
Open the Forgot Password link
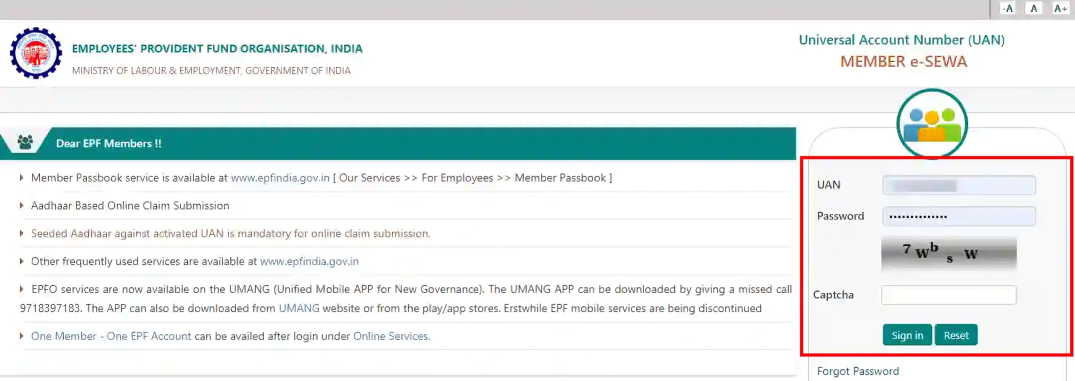[858, 371]
